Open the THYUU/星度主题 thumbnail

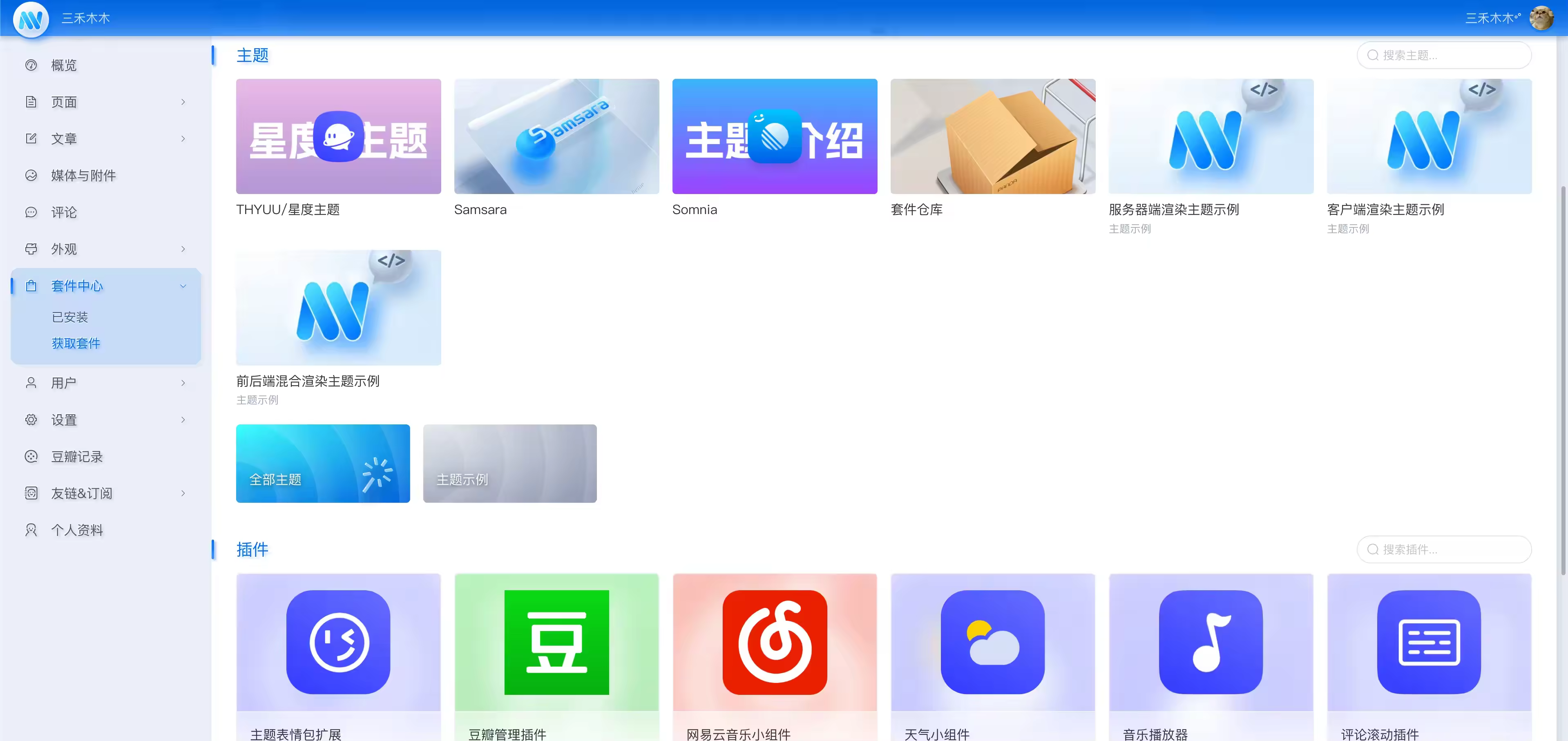pyautogui.click(x=338, y=136)
